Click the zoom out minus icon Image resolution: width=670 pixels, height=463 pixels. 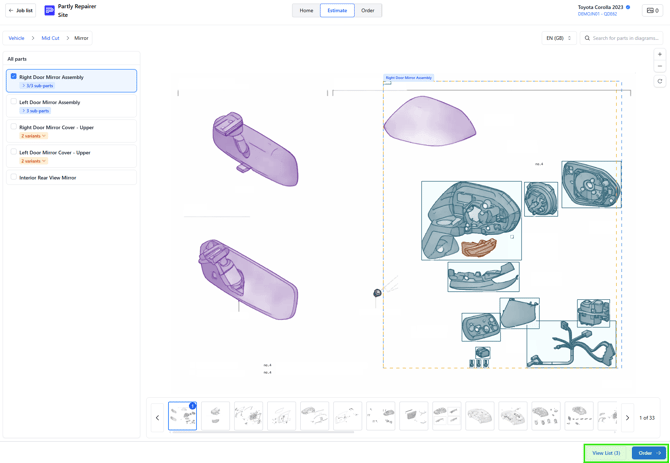tap(660, 66)
